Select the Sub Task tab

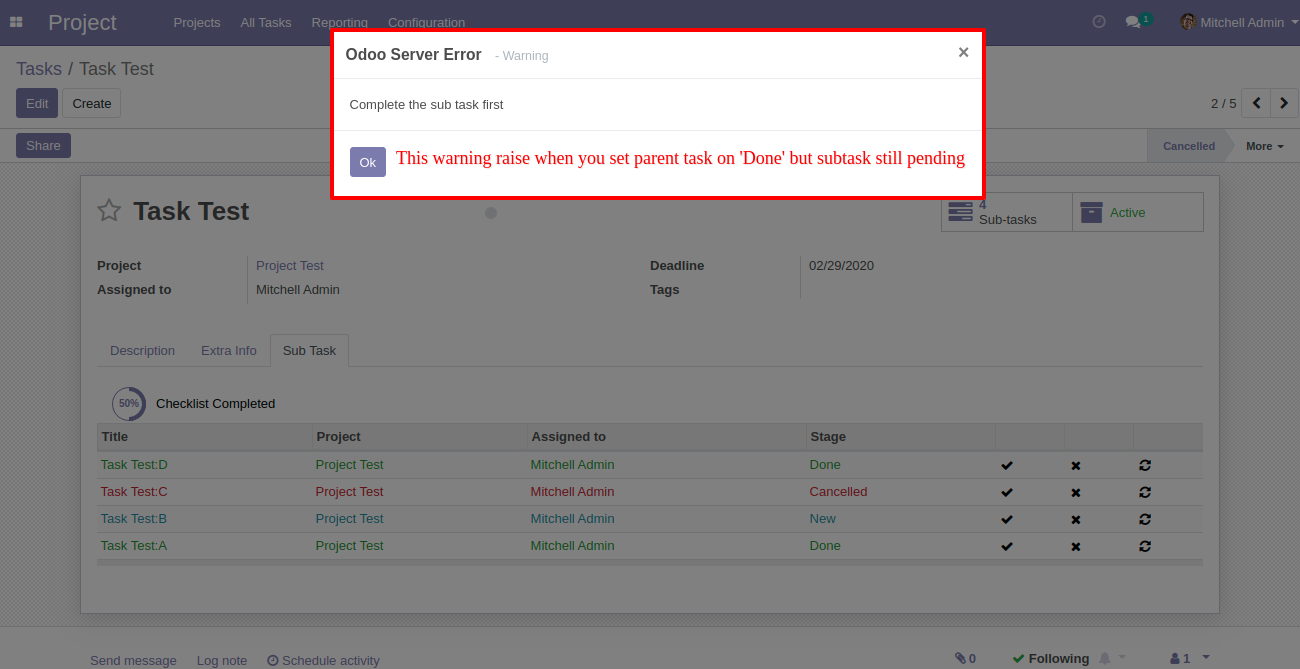tap(309, 350)
